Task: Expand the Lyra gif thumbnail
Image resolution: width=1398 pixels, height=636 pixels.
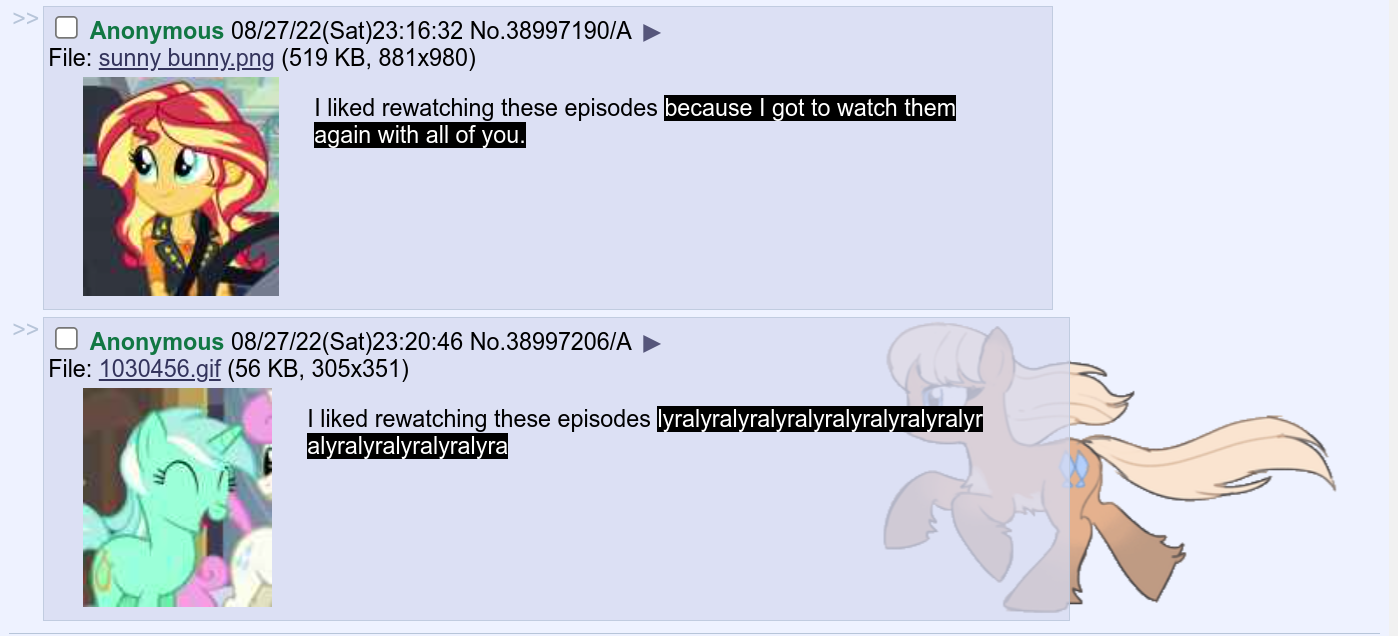Action: tap(177, 498)
